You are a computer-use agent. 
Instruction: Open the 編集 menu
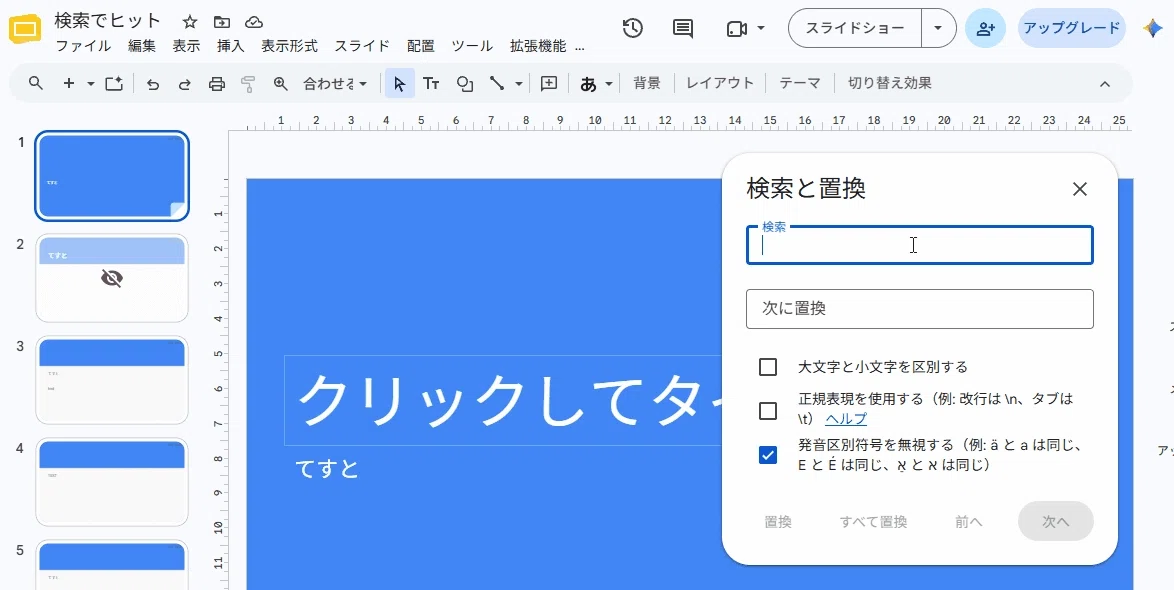point(142,46)
